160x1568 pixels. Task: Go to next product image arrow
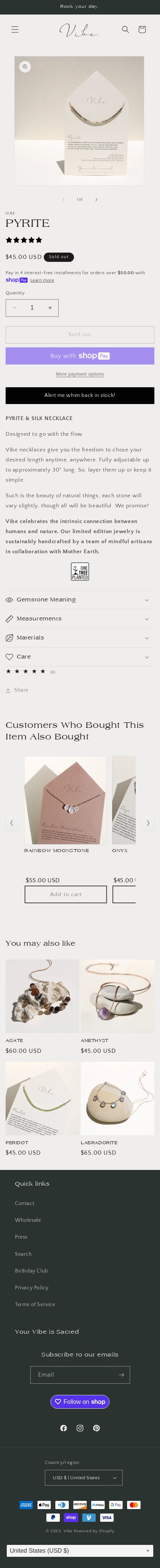(96, 200)
